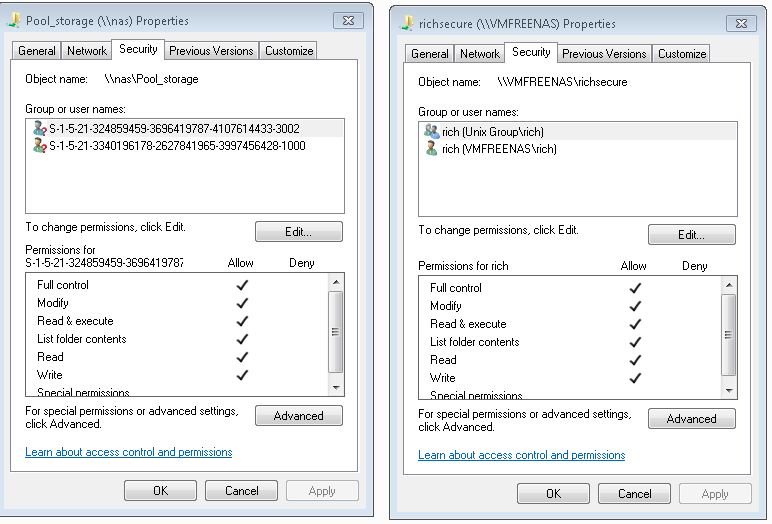Open the General tab in Pool_storage
This screenshot has height=524, width=772.
[37, 51]
